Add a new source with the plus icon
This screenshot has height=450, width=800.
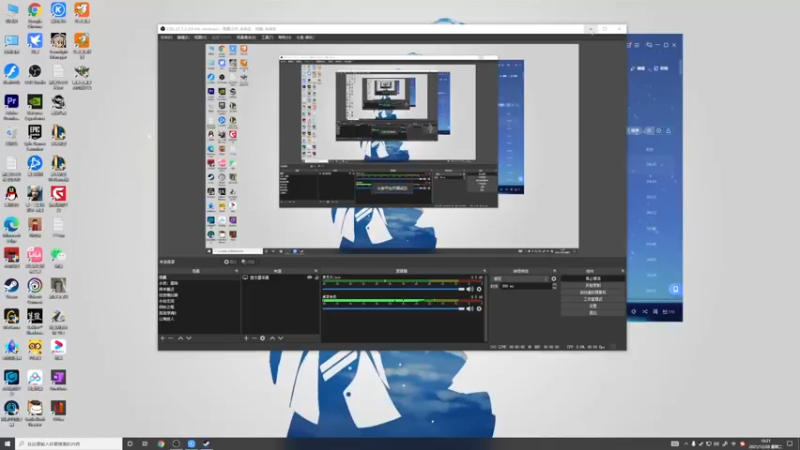pyautogui.click(x=246, y=338)
